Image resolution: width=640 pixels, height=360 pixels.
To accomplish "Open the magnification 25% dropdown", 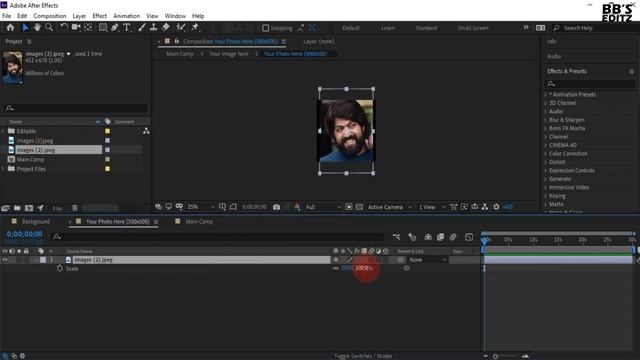I will [x=200, y=207].
